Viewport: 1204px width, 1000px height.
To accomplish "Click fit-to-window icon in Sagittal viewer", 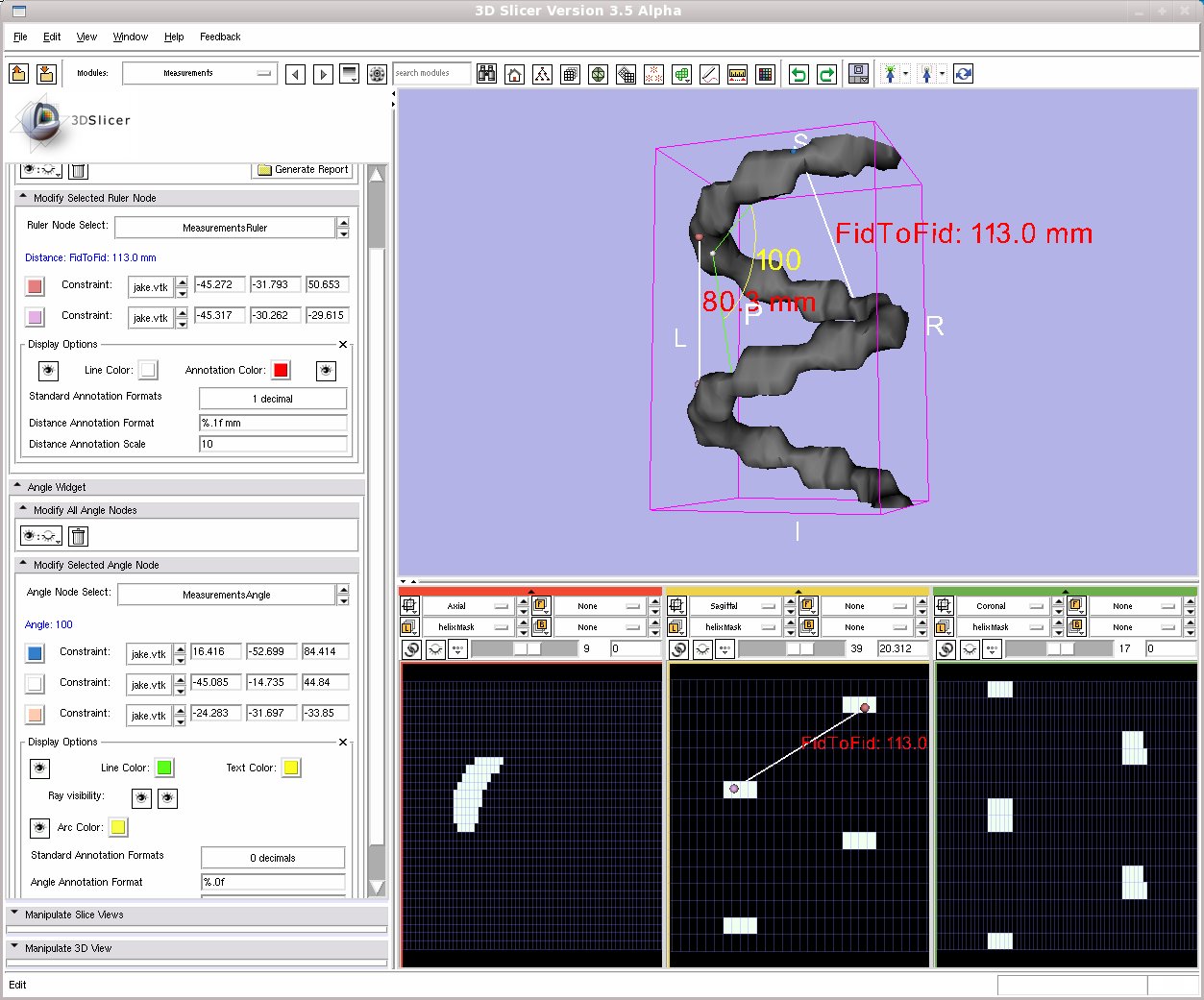I will point(677,606).
